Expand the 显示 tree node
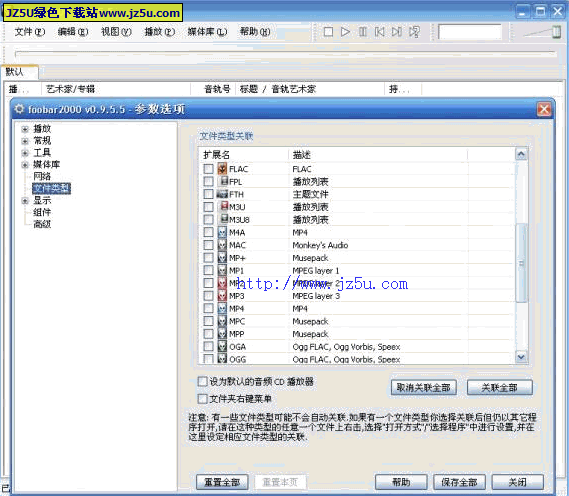Screen dimensions: 569x496 (x=25, y=201)
